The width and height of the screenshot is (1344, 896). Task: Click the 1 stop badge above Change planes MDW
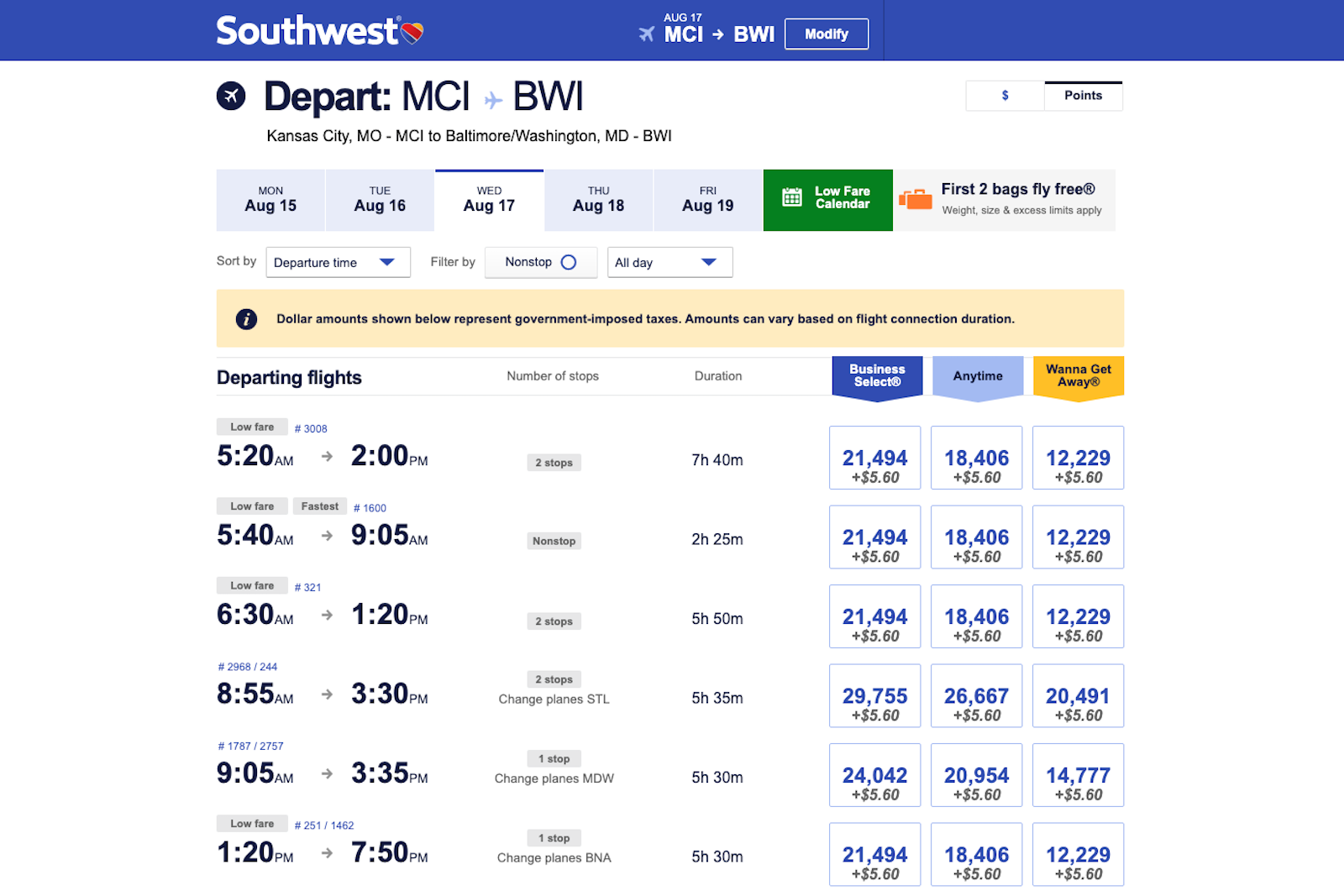(x=554, y=759)
